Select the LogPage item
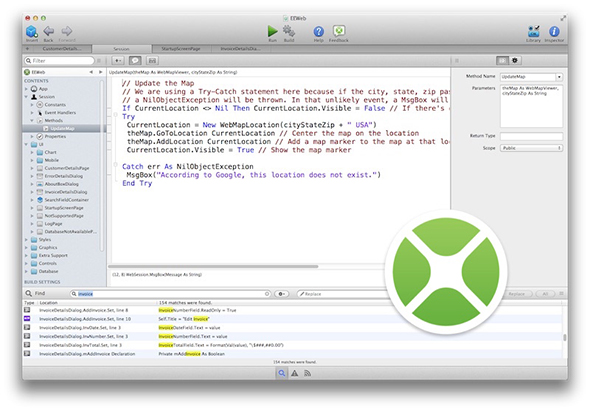 click(53, 224)
